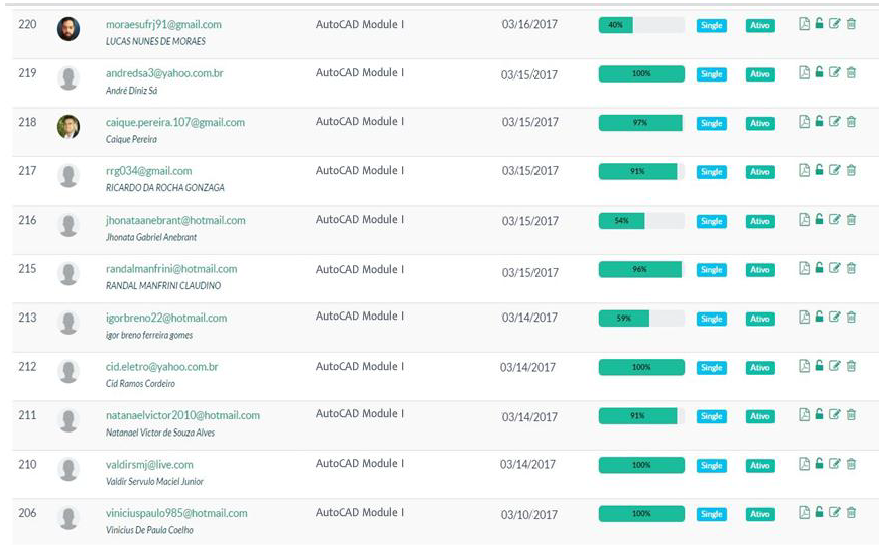Remove row 212 with the trash icon
Viewport: 881px width, 545px height.
pos(851,366)
